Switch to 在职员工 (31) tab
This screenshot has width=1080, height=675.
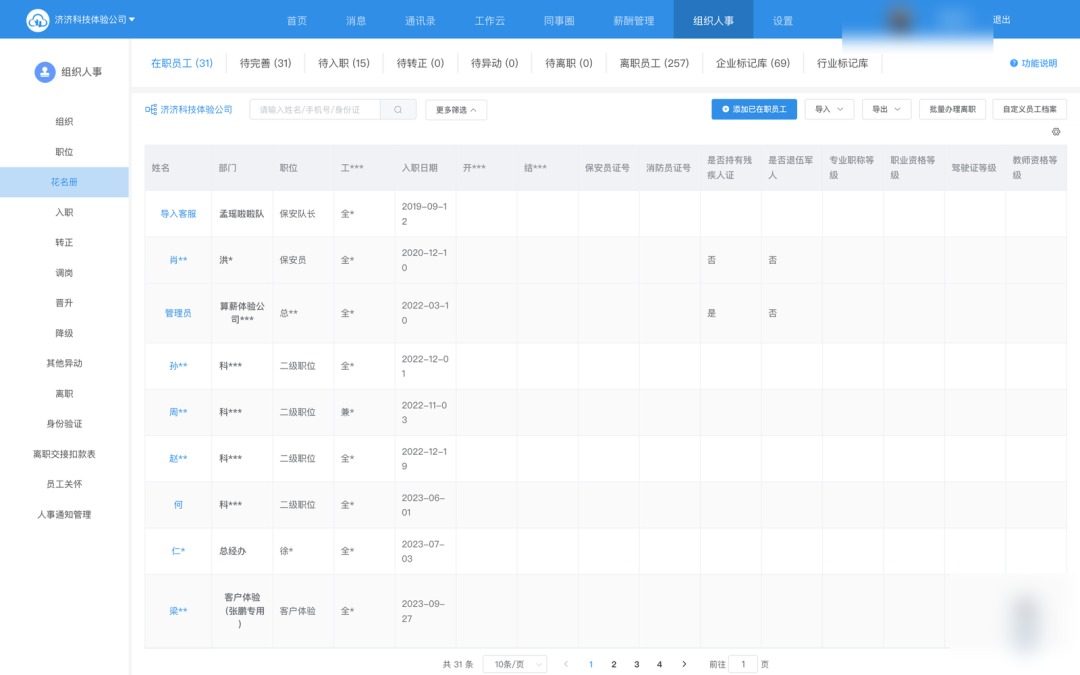pyautogui.click(x=182, y=63)
